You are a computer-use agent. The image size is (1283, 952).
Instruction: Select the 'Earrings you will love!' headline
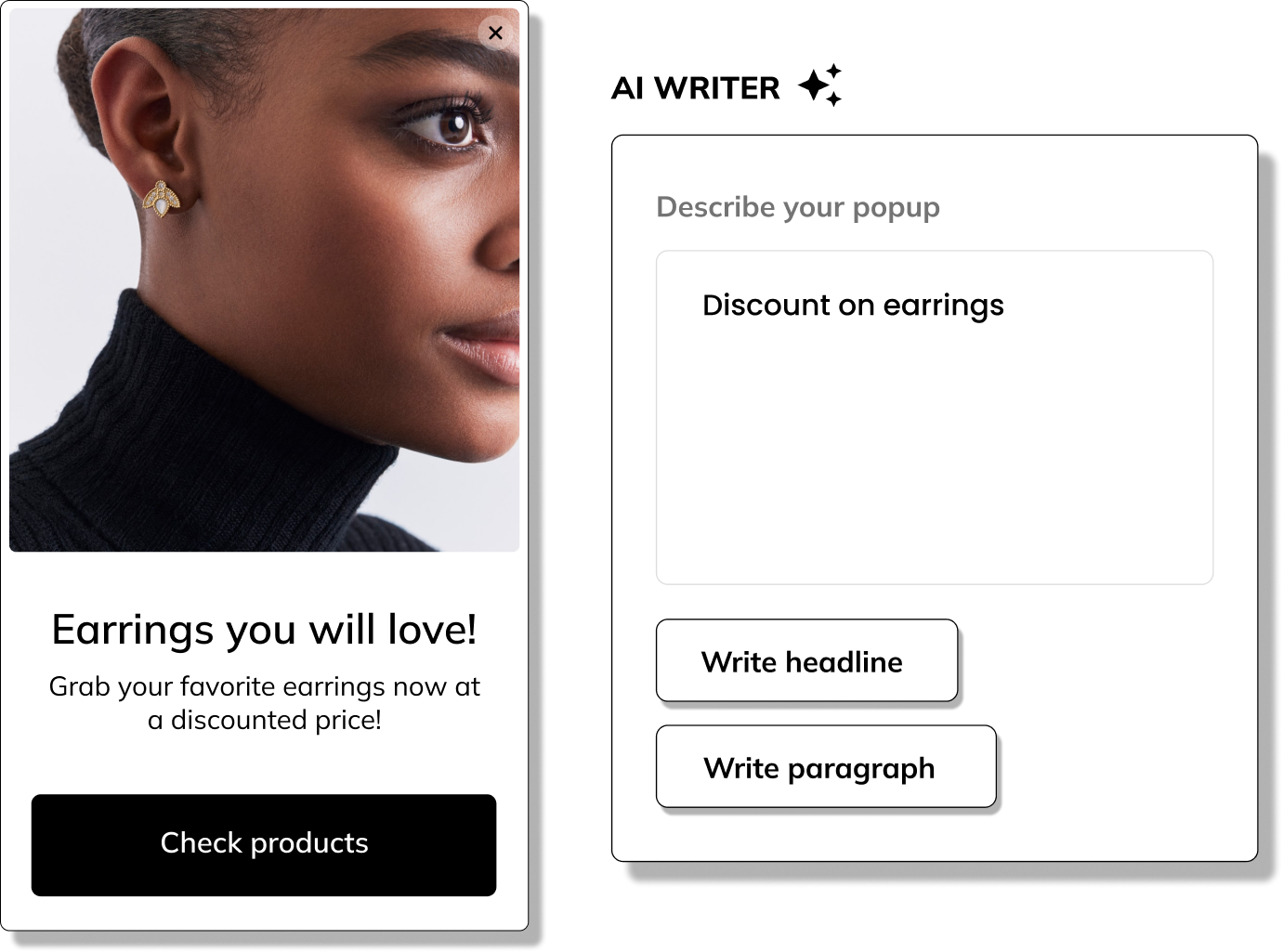tap(264, 630)
